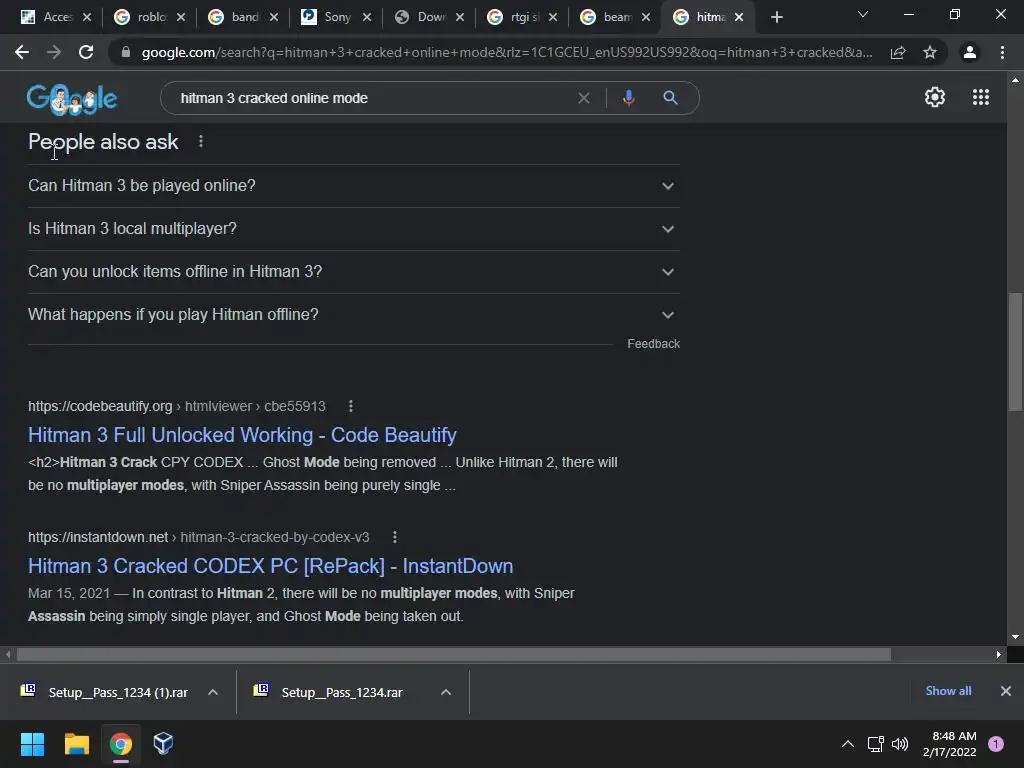Click the Google doodle logo
1024x768 pixels.
pos(72,99)
